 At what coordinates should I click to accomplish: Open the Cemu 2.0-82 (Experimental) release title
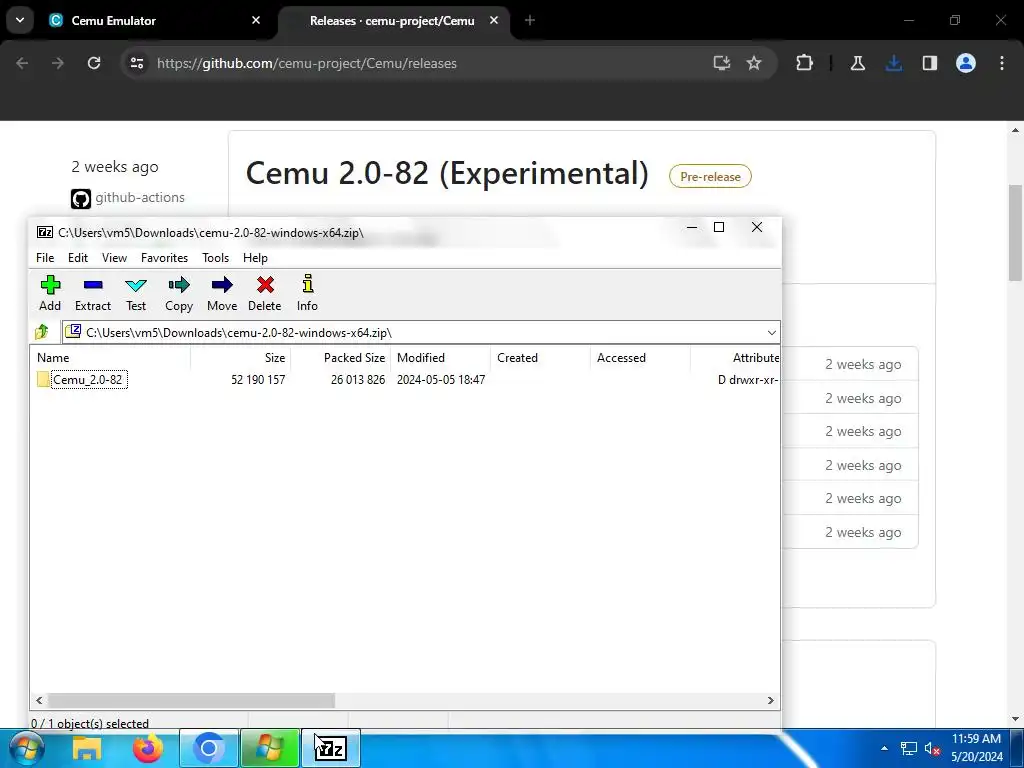447,173
